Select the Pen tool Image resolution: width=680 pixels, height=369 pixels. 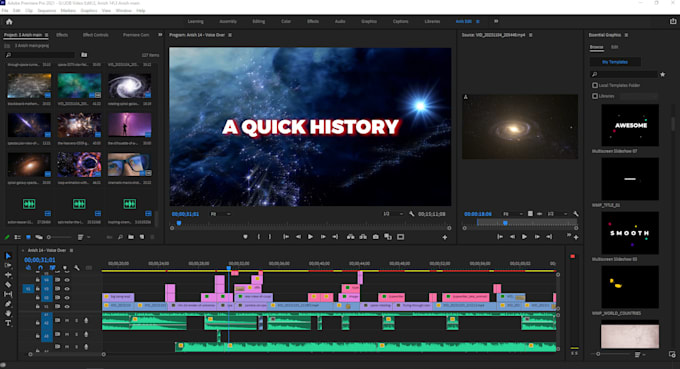pos(8,304)
